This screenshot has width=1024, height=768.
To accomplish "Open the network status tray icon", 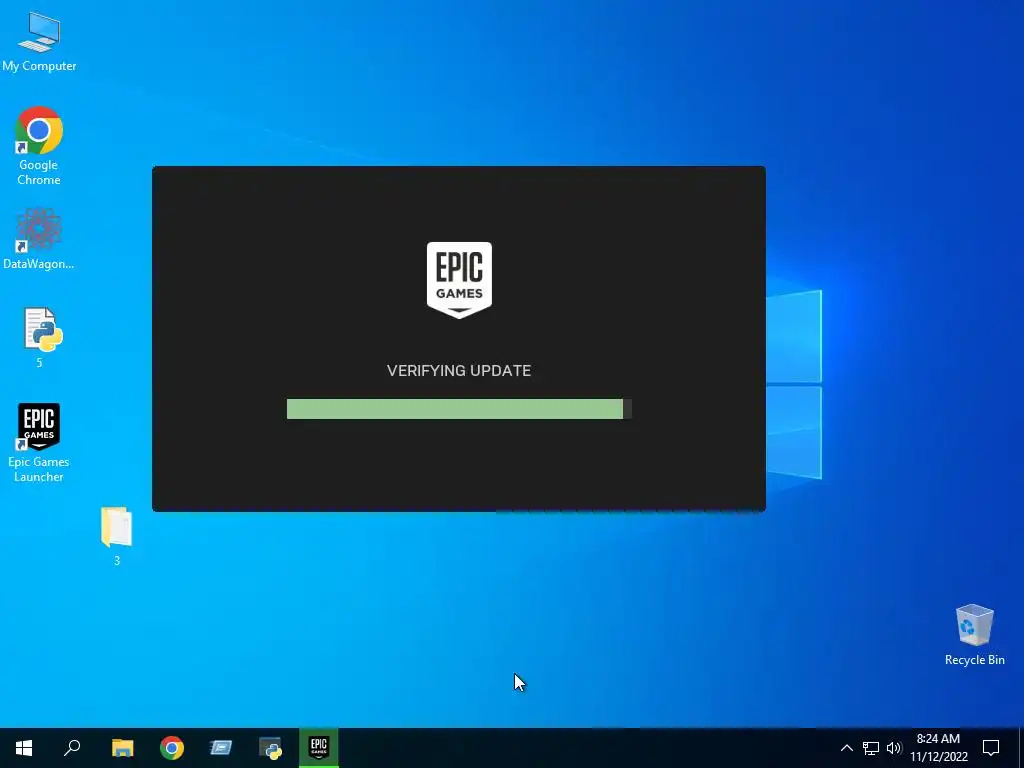I will click(871, 748).
